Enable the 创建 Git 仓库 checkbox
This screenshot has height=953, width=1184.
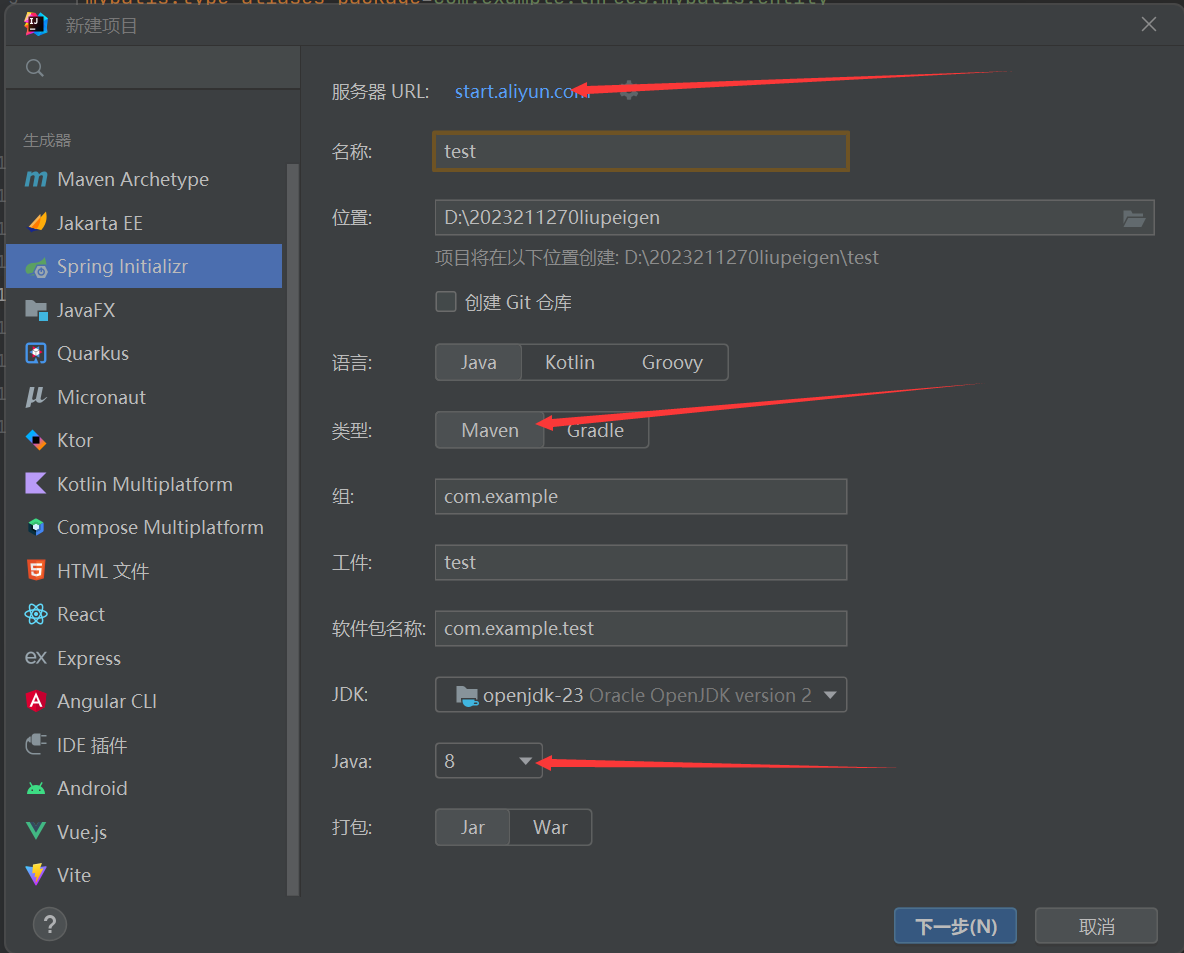[446, 302]
